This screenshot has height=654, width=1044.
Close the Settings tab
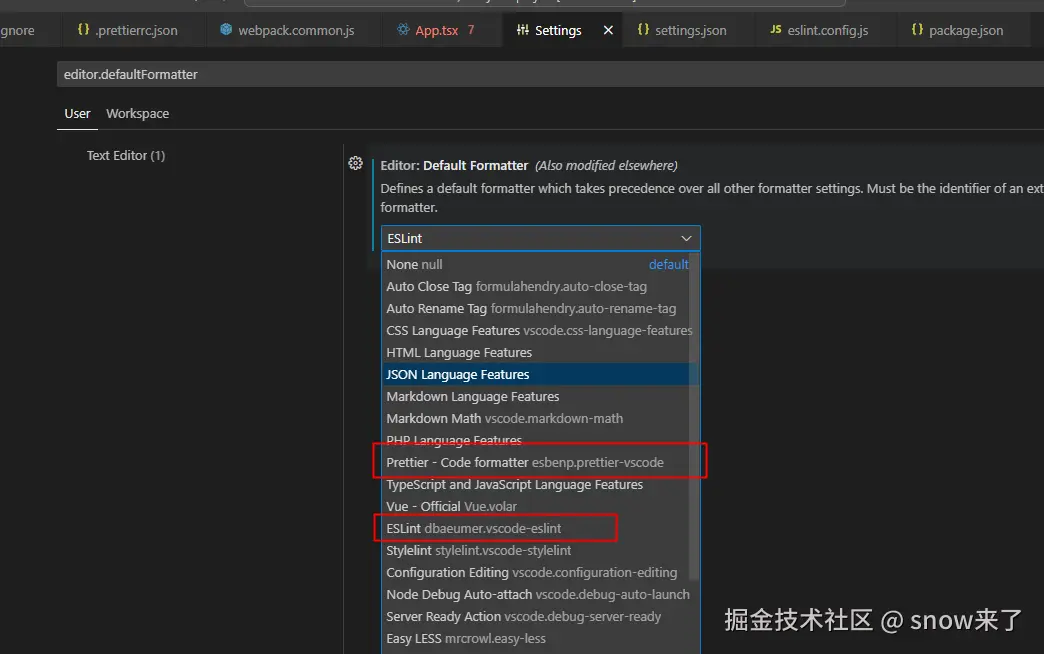point(608,31)
